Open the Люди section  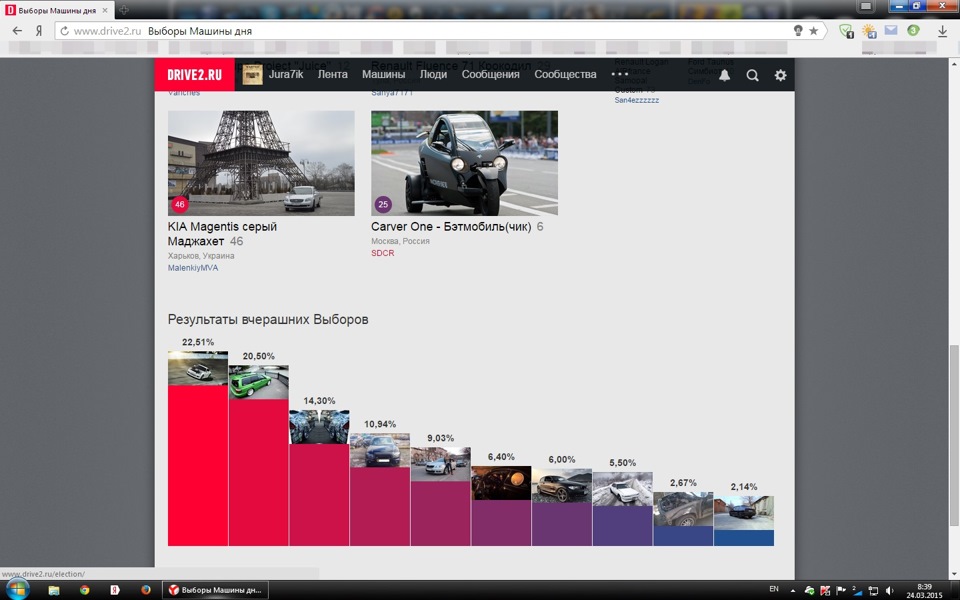[x=433, y=74]
